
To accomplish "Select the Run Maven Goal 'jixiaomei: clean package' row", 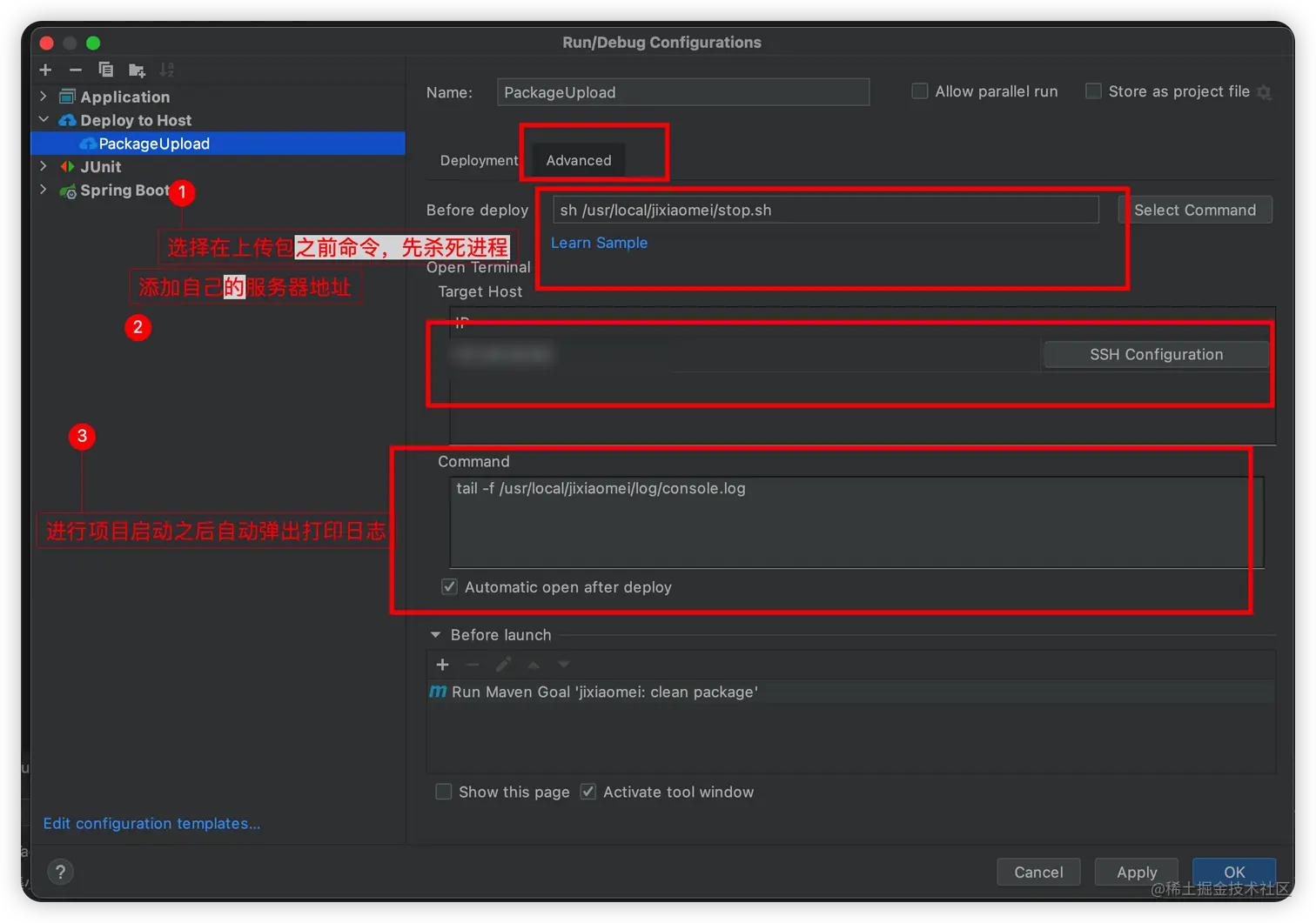I will point(851,692).
